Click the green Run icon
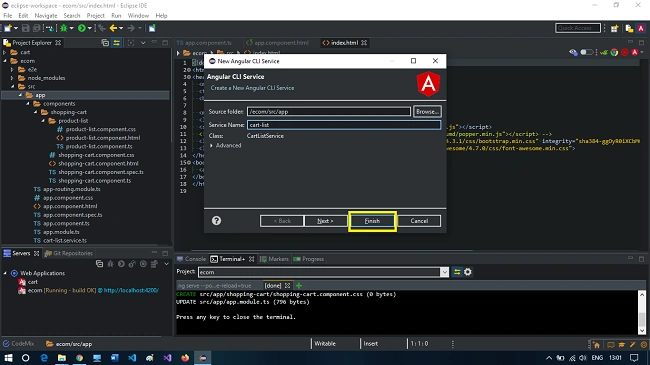This screenshot has height=365, width=650. [x=82, y=28]
